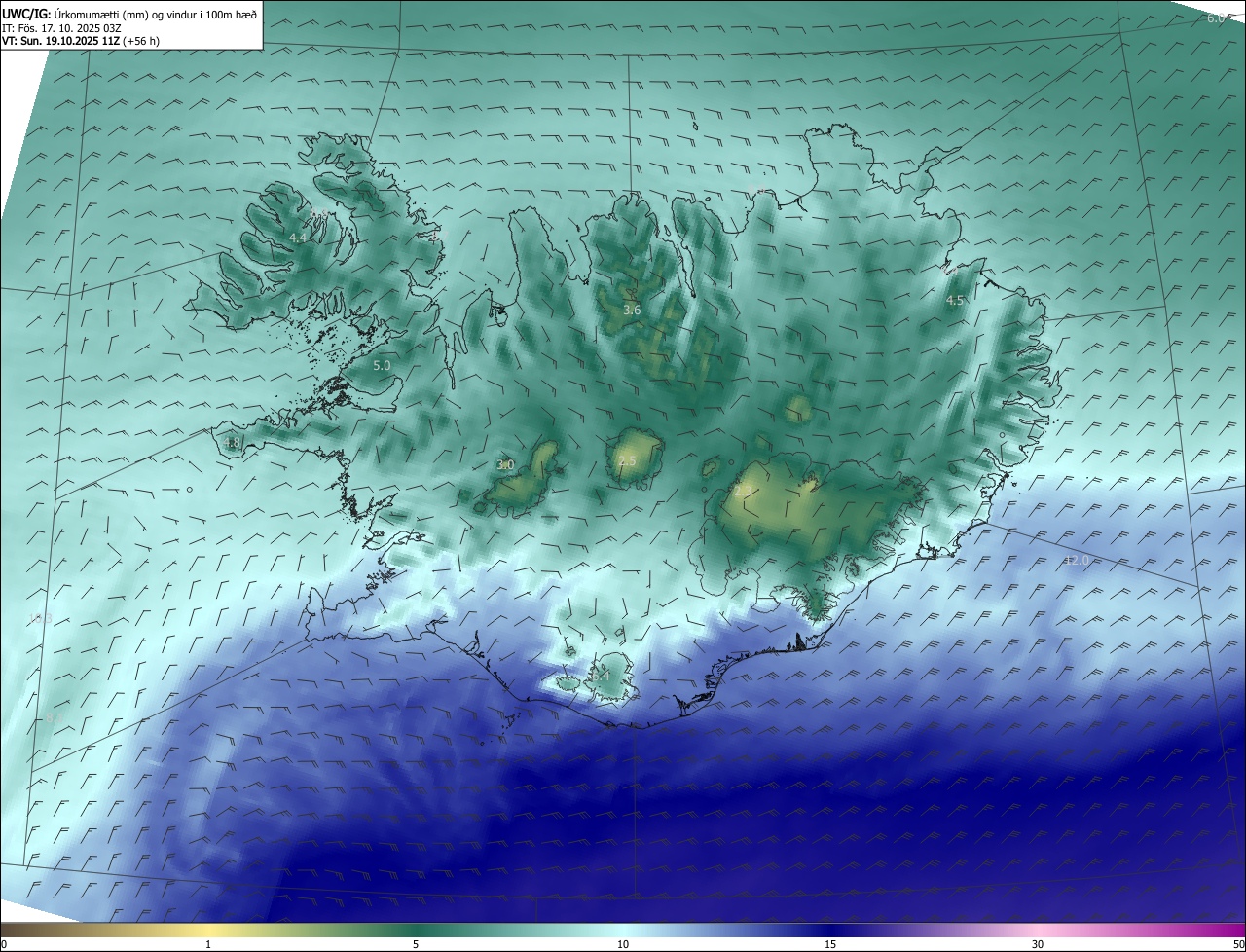Click the '3.6' value in northern Iceland
This screenshot has height=952, width=1246.
pyautogui.click(x=632, y=310)
